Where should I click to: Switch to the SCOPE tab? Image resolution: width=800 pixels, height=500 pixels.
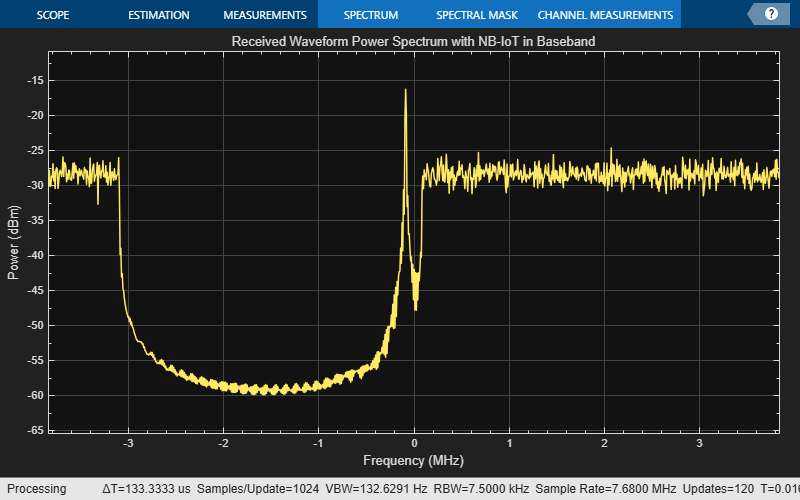pyautogui.click(x=53, y=15)
